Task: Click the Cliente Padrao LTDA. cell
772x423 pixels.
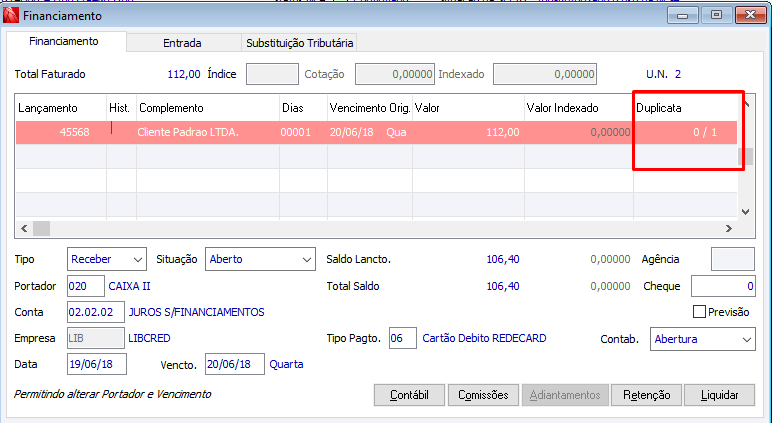Action: tap(207, 132)
